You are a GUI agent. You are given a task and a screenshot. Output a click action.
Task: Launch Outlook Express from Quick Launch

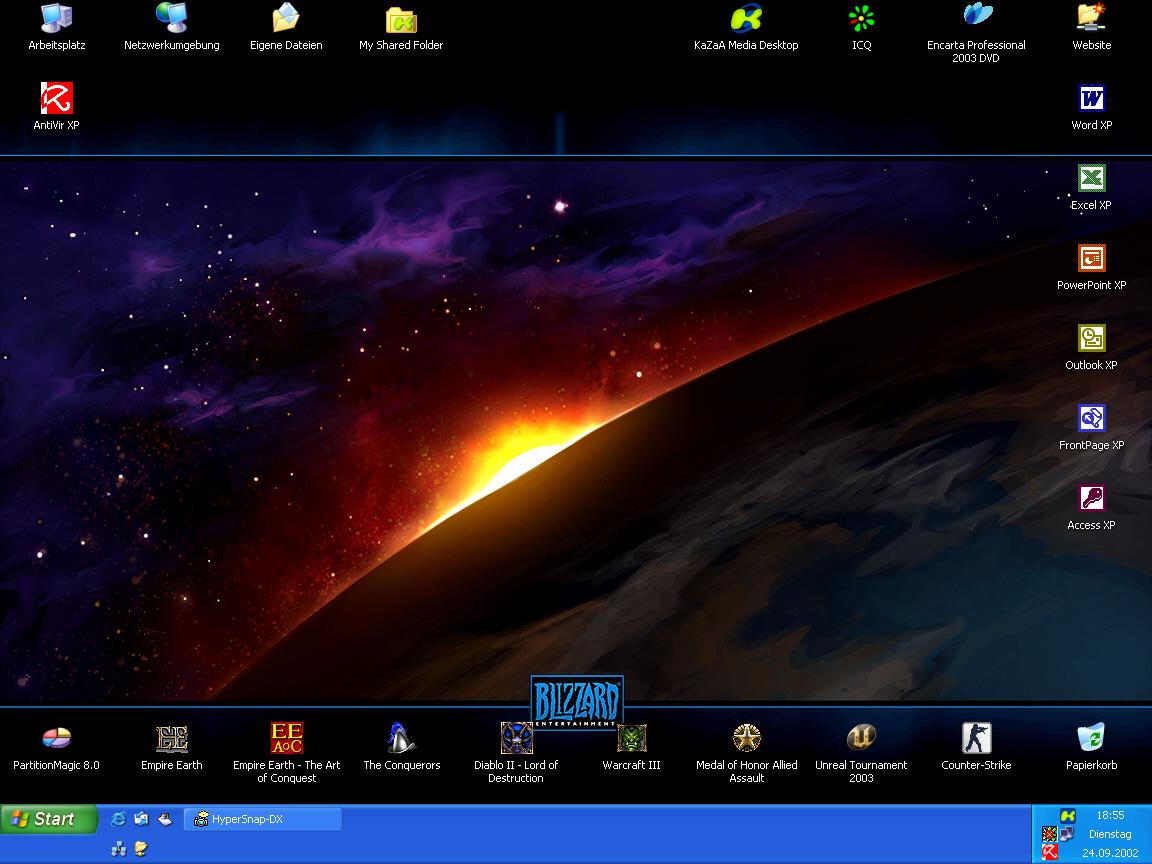pyautogui.click(x=141, y=818)
